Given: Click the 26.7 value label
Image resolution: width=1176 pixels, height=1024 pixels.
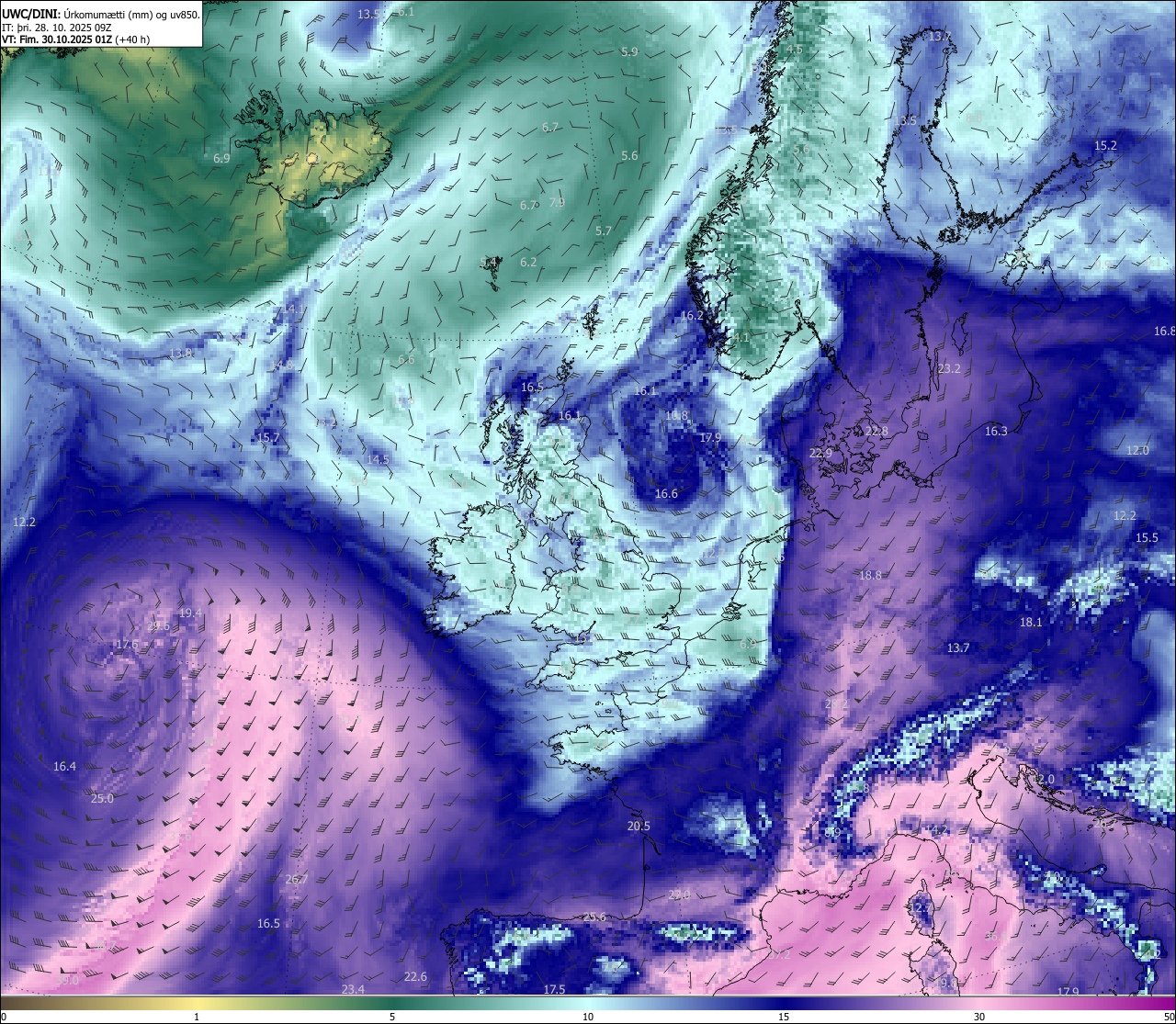Looking at the screenshot, I should coord(296,880).
